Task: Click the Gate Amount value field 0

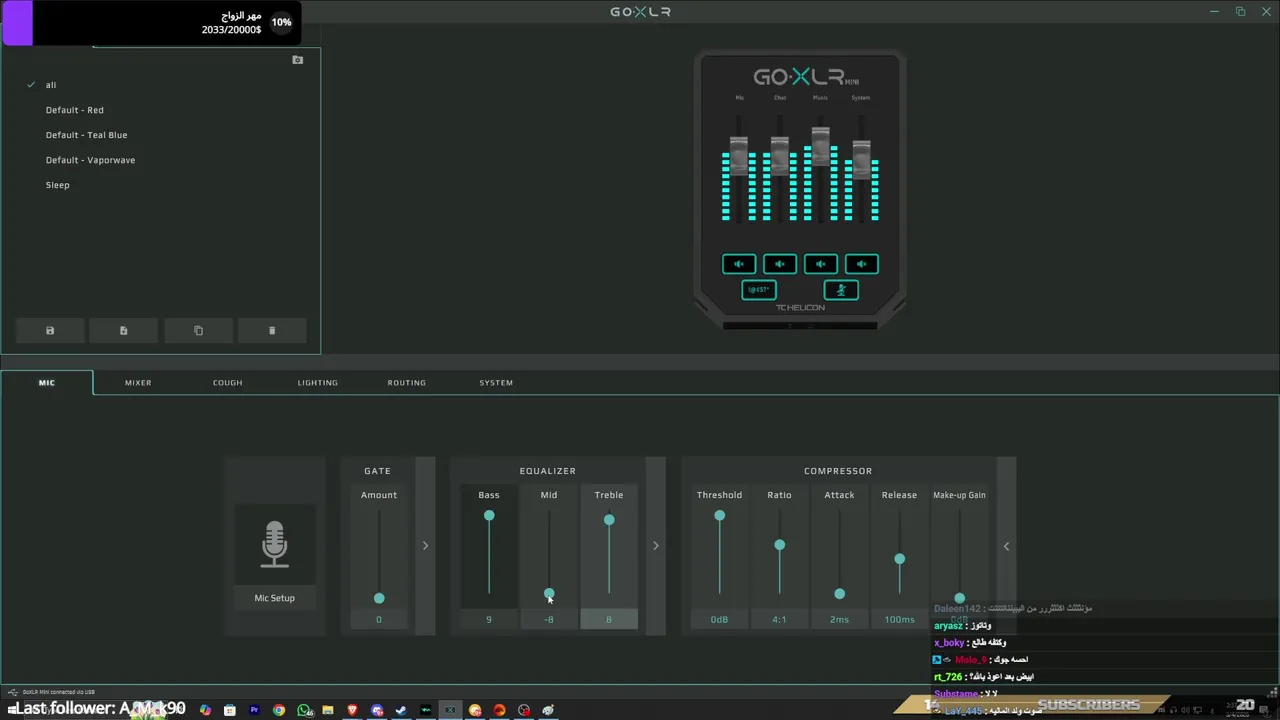Action: (379, 620)
